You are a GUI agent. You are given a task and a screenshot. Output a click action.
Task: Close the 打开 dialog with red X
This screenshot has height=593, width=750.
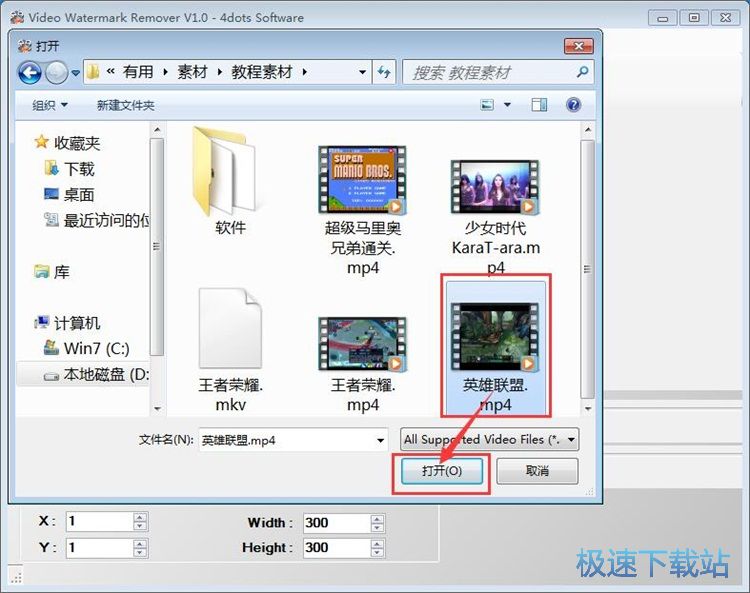(x=578, y=46)
